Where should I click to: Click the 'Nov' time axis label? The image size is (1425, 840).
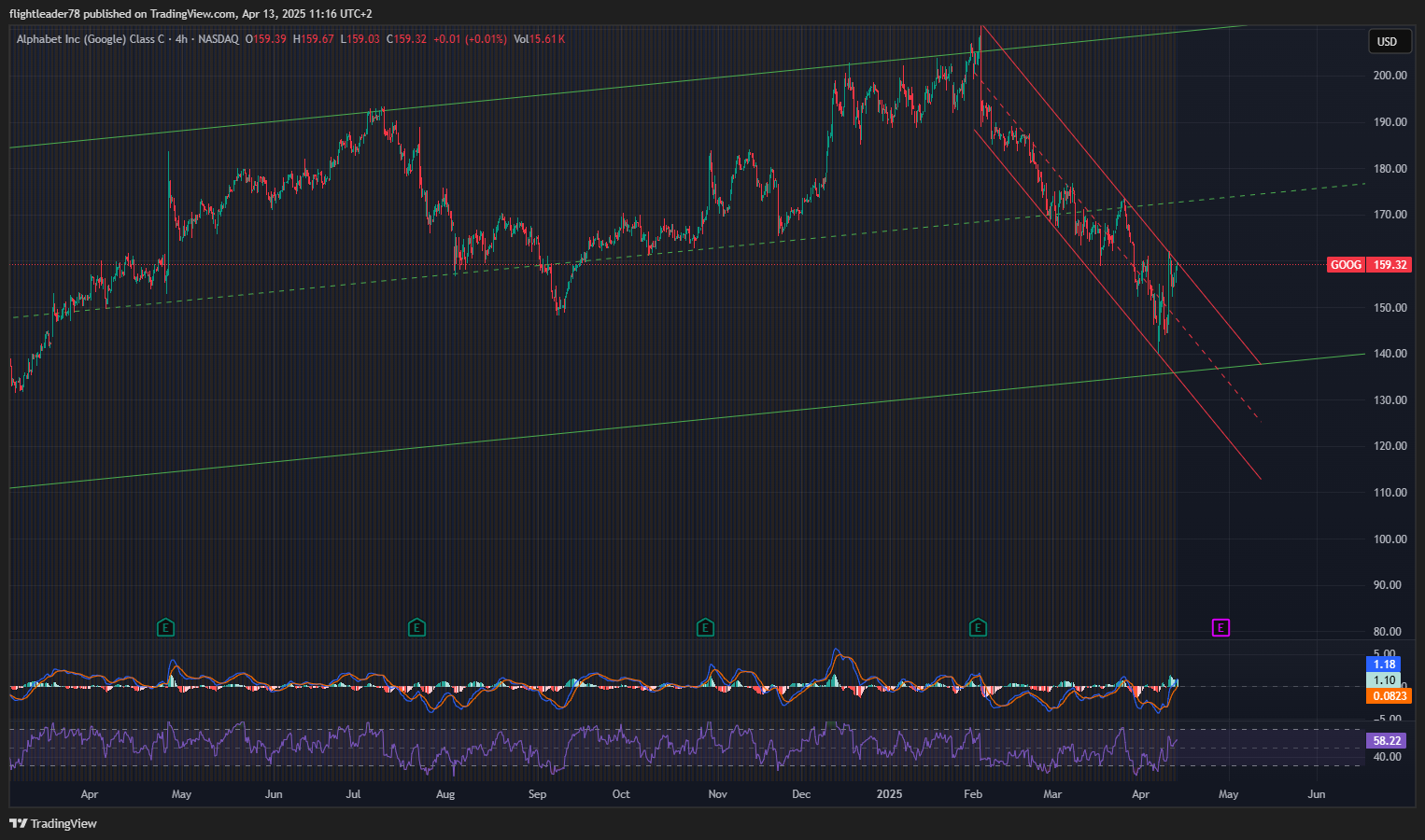[717, 795]
